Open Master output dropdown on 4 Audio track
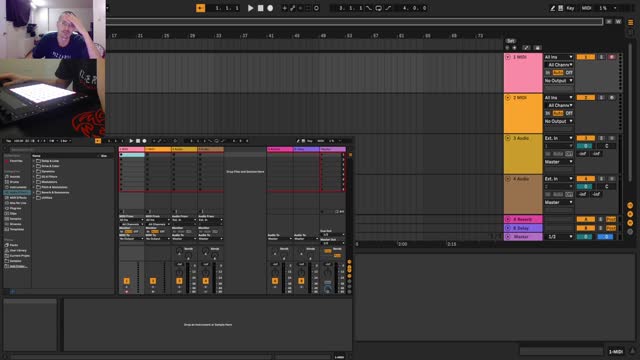Viewport: 640px width, 360px height. pos(558,202)
